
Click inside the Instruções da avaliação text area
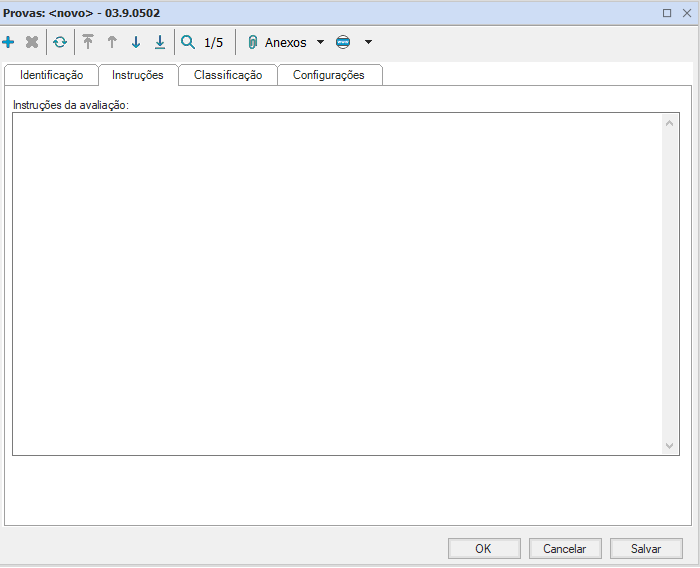point(336,283)
